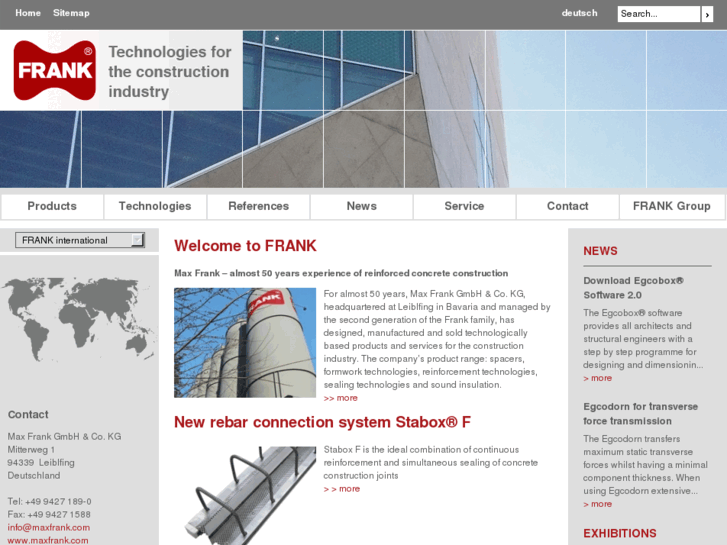The width and height of the screenshot is (727, 545).
Task: Open the Technologies menu
Action: tap(155, 206)
